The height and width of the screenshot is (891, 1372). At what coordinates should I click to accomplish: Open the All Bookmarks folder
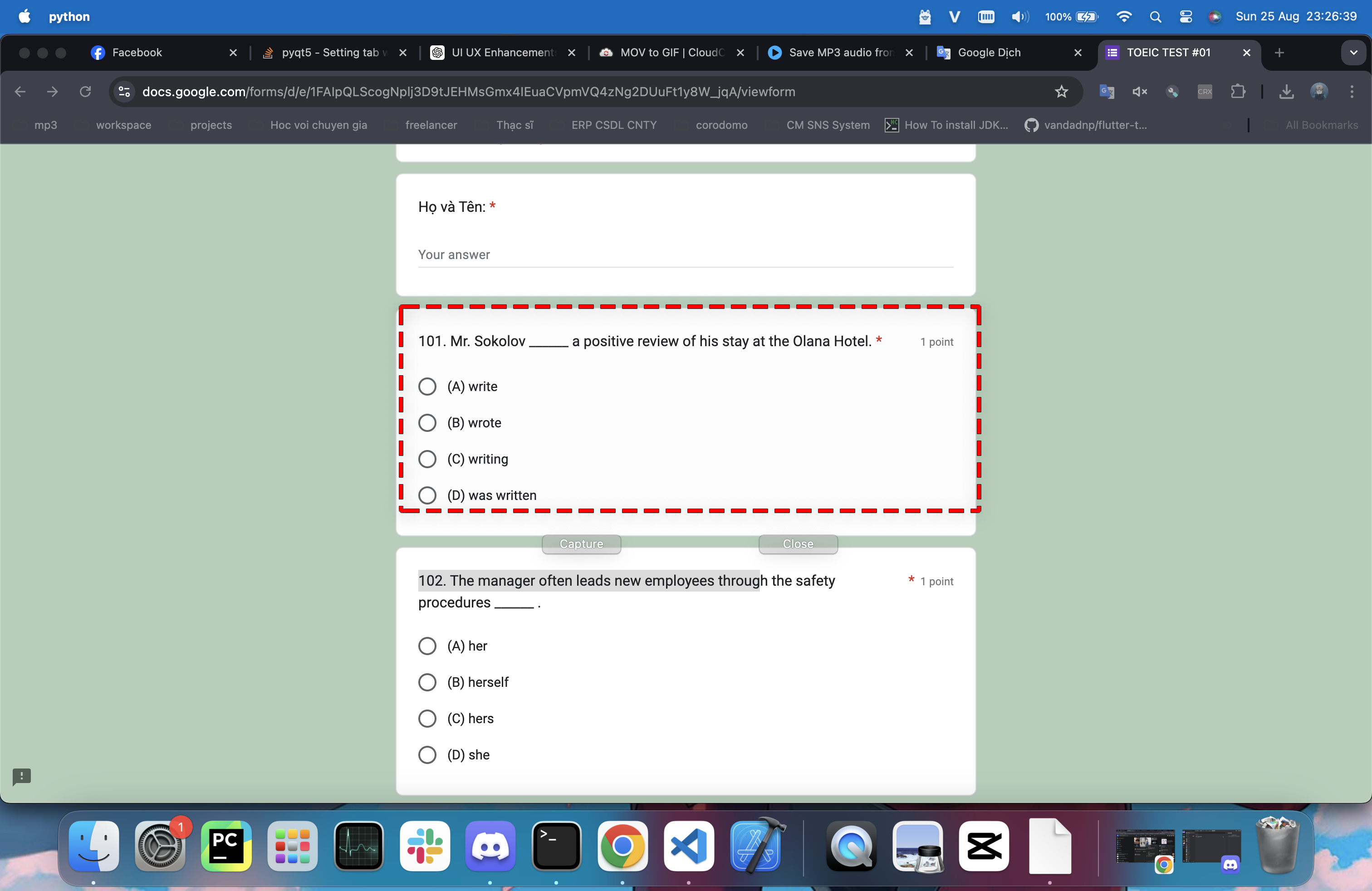tap(1321, 125)
